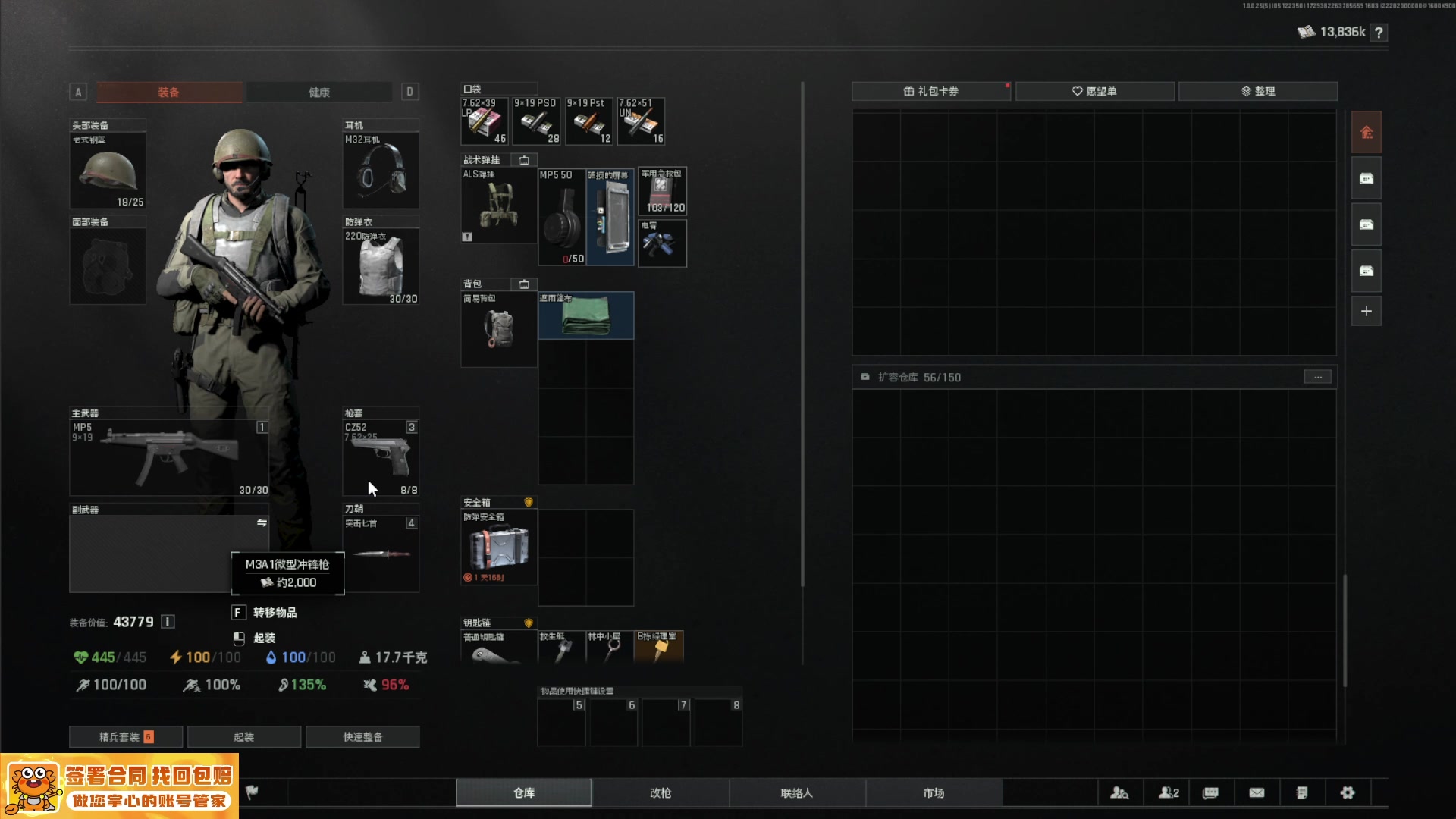The width and height of the screenshot is (1456, 819).
Task: Toggle the secondary weapon swap arrows
Action: pos(262,522)
